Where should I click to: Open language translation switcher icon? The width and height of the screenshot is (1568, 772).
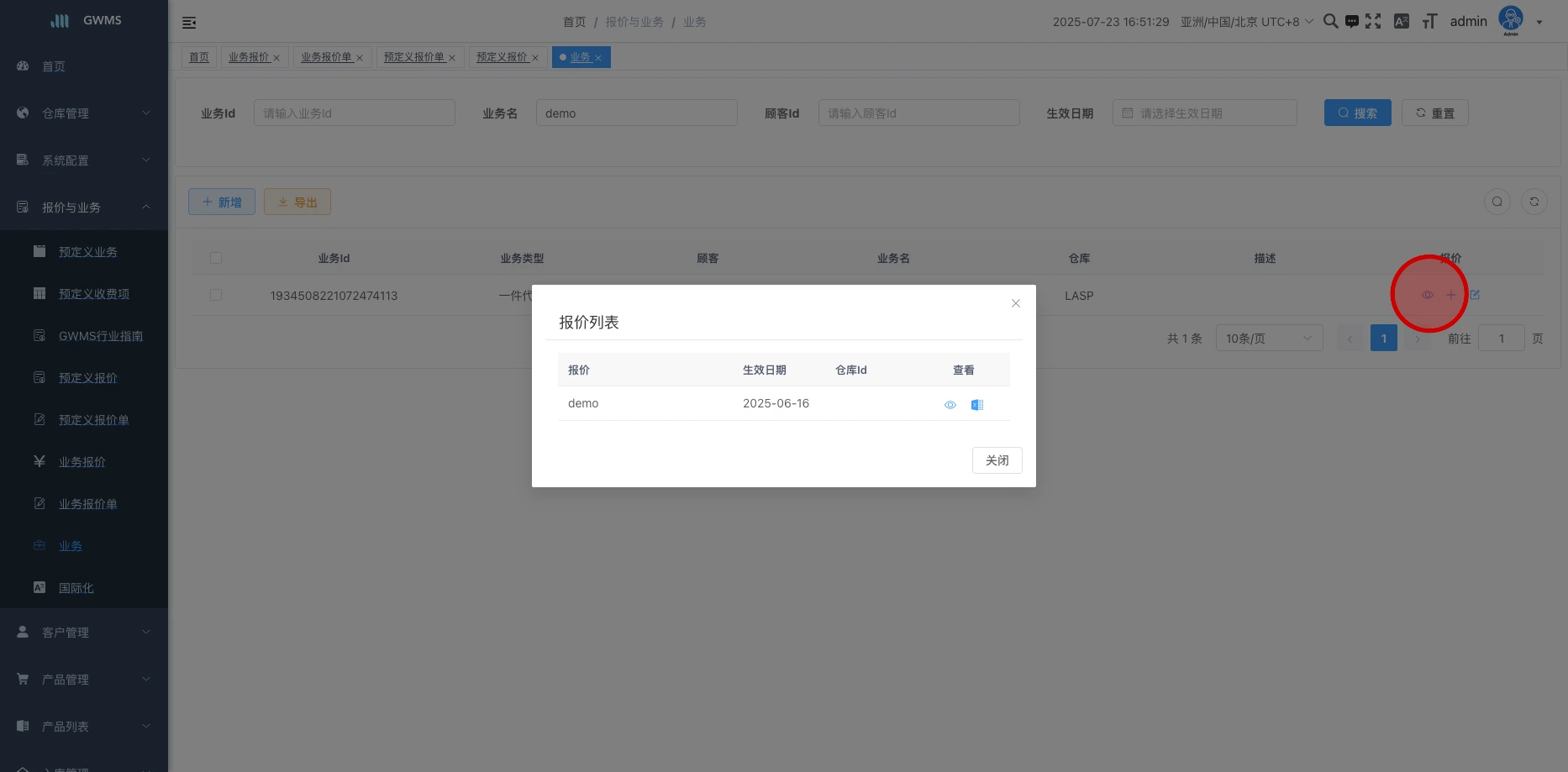click(x=1401, y=22)
